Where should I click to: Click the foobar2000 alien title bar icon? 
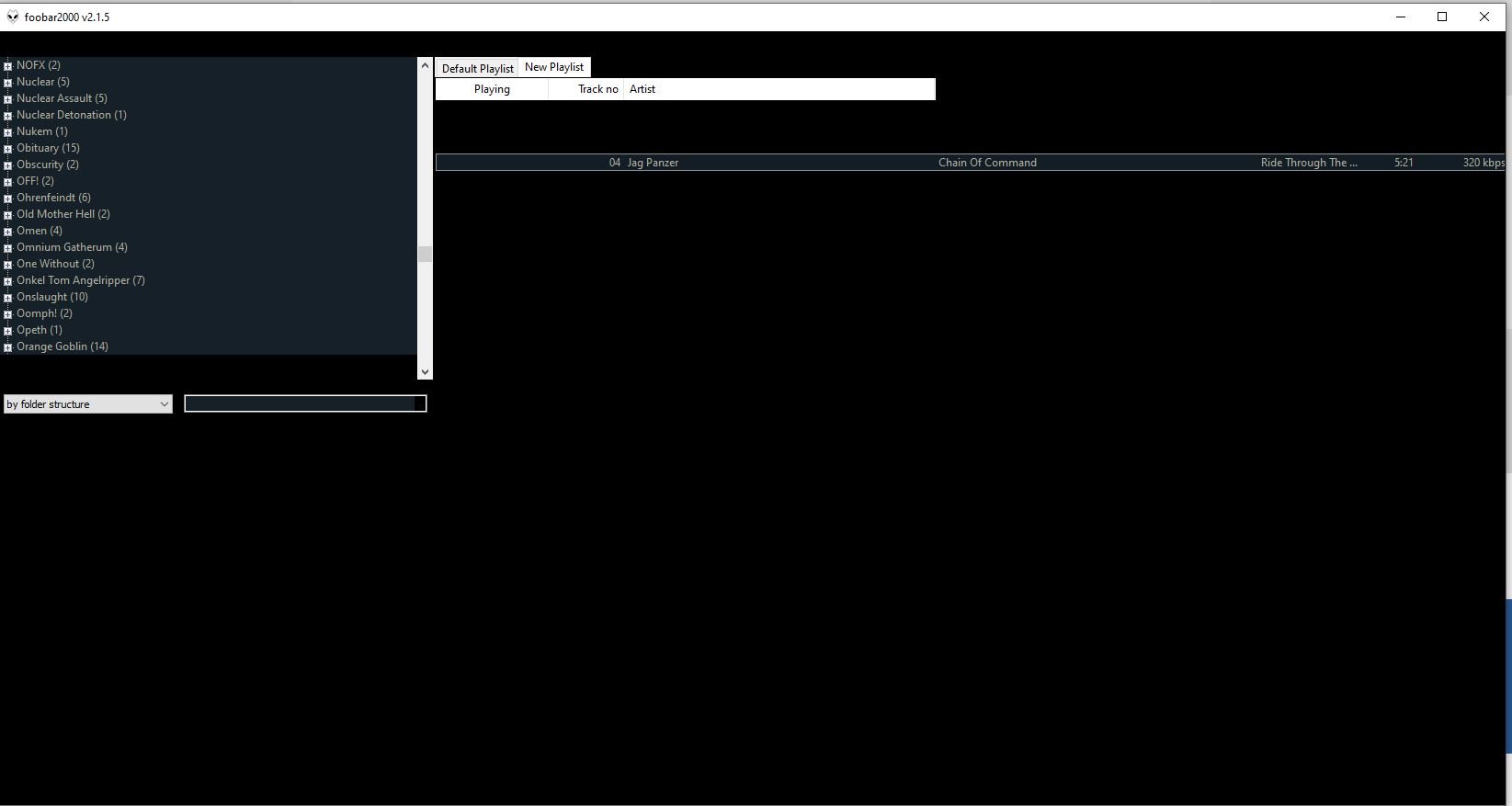click(x=13, y=17)
